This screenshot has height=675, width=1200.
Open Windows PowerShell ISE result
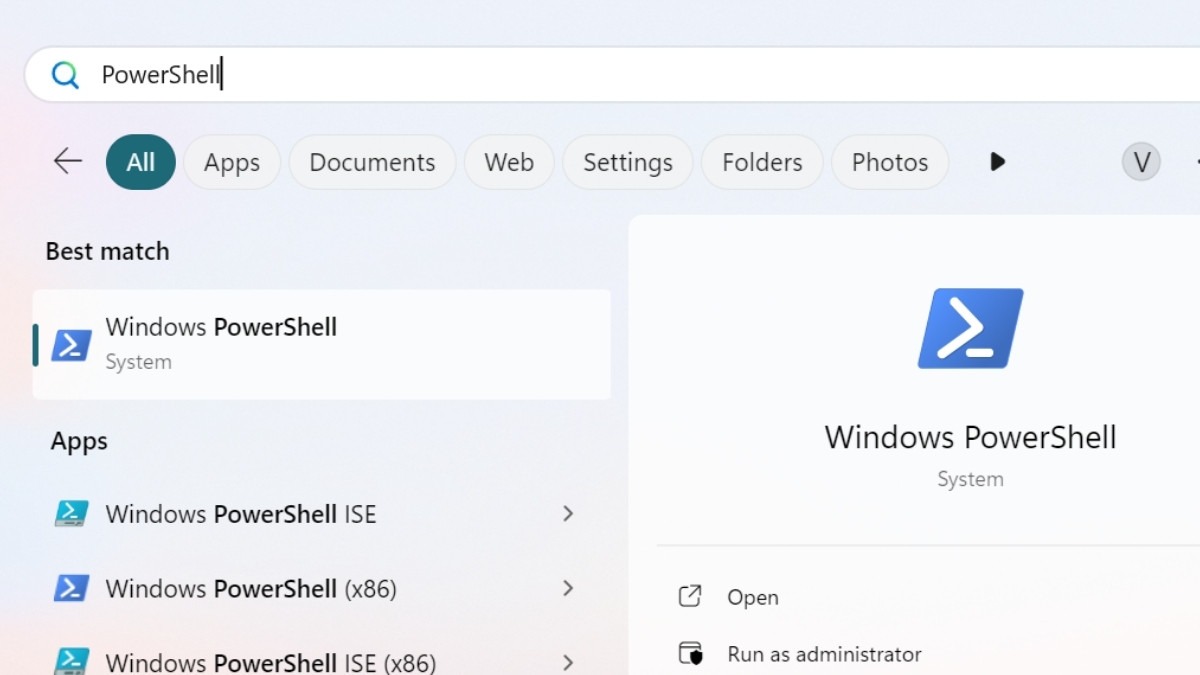[x=322, y=514]
